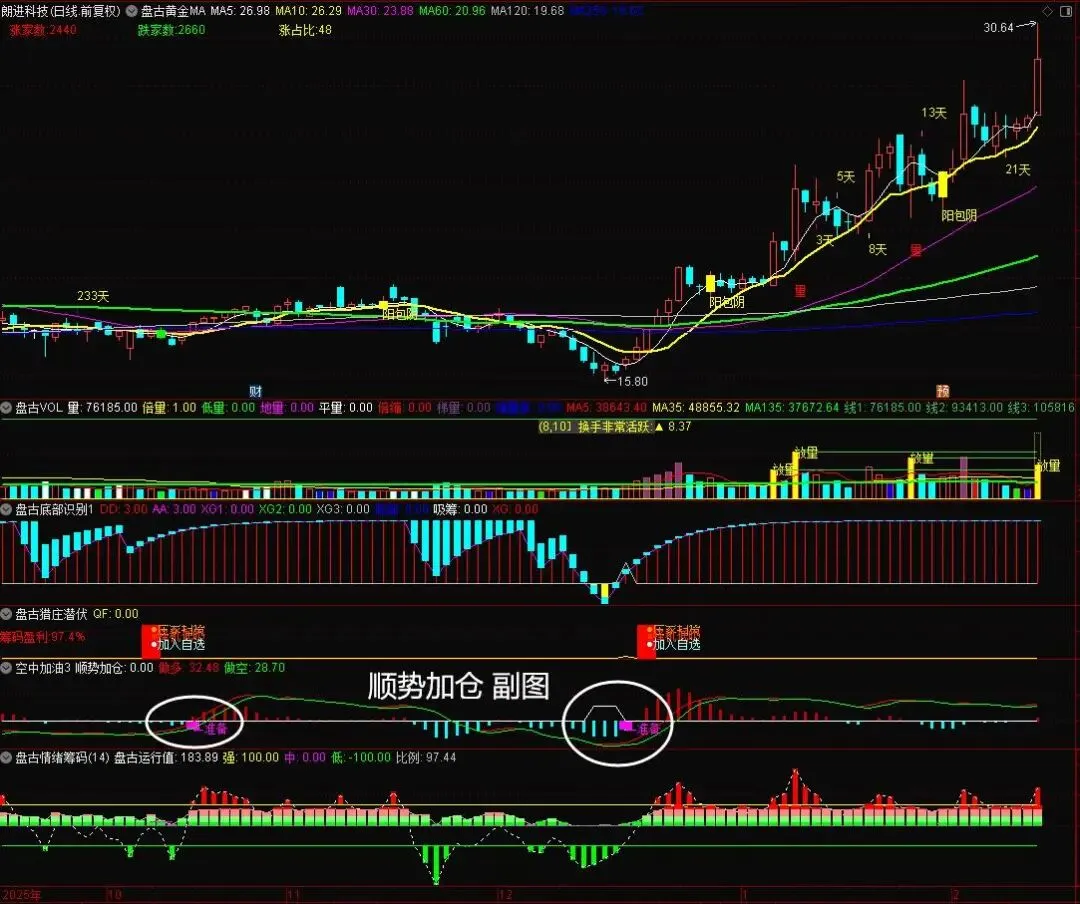Click the 量: 76185.00 volume value
This screenshot has width=1080, height=904.
pos(102,408)
